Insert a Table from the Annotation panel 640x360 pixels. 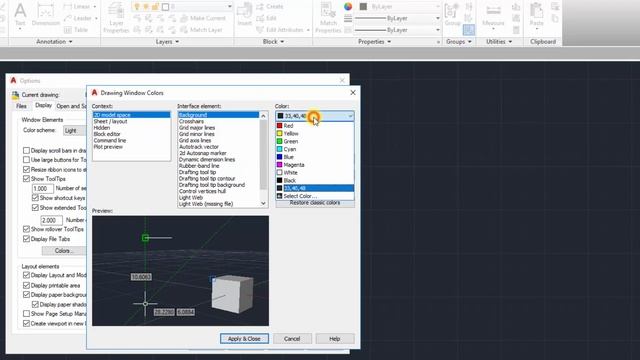tap(76, 30)
